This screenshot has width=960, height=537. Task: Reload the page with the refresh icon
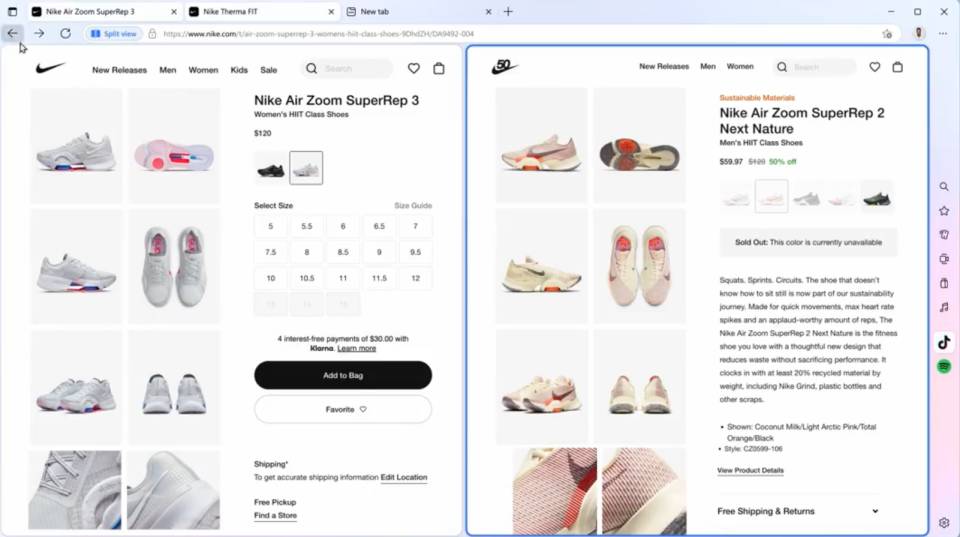click(x=66, y=34)
